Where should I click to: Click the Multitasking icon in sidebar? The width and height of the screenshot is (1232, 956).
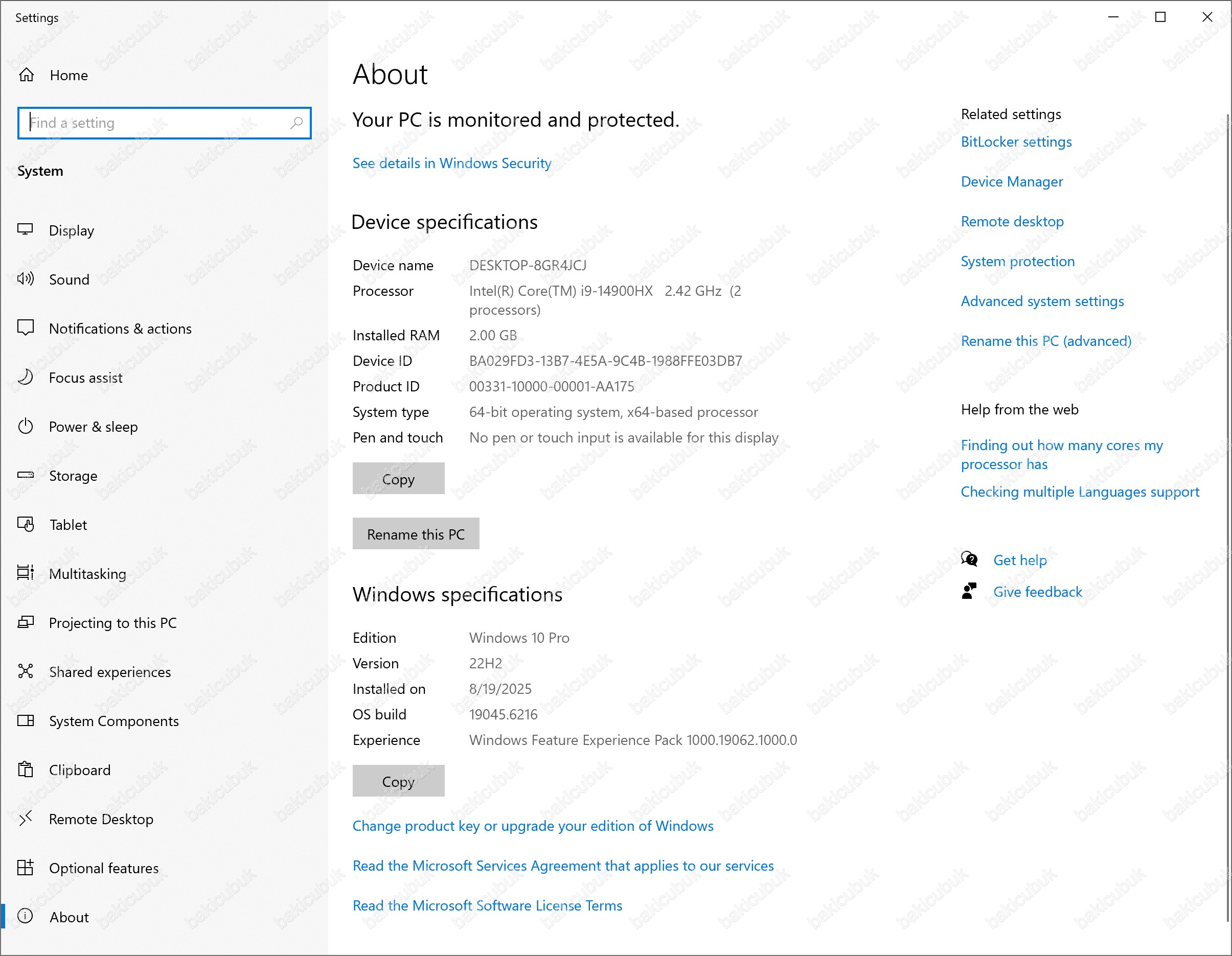click(26, 573)
